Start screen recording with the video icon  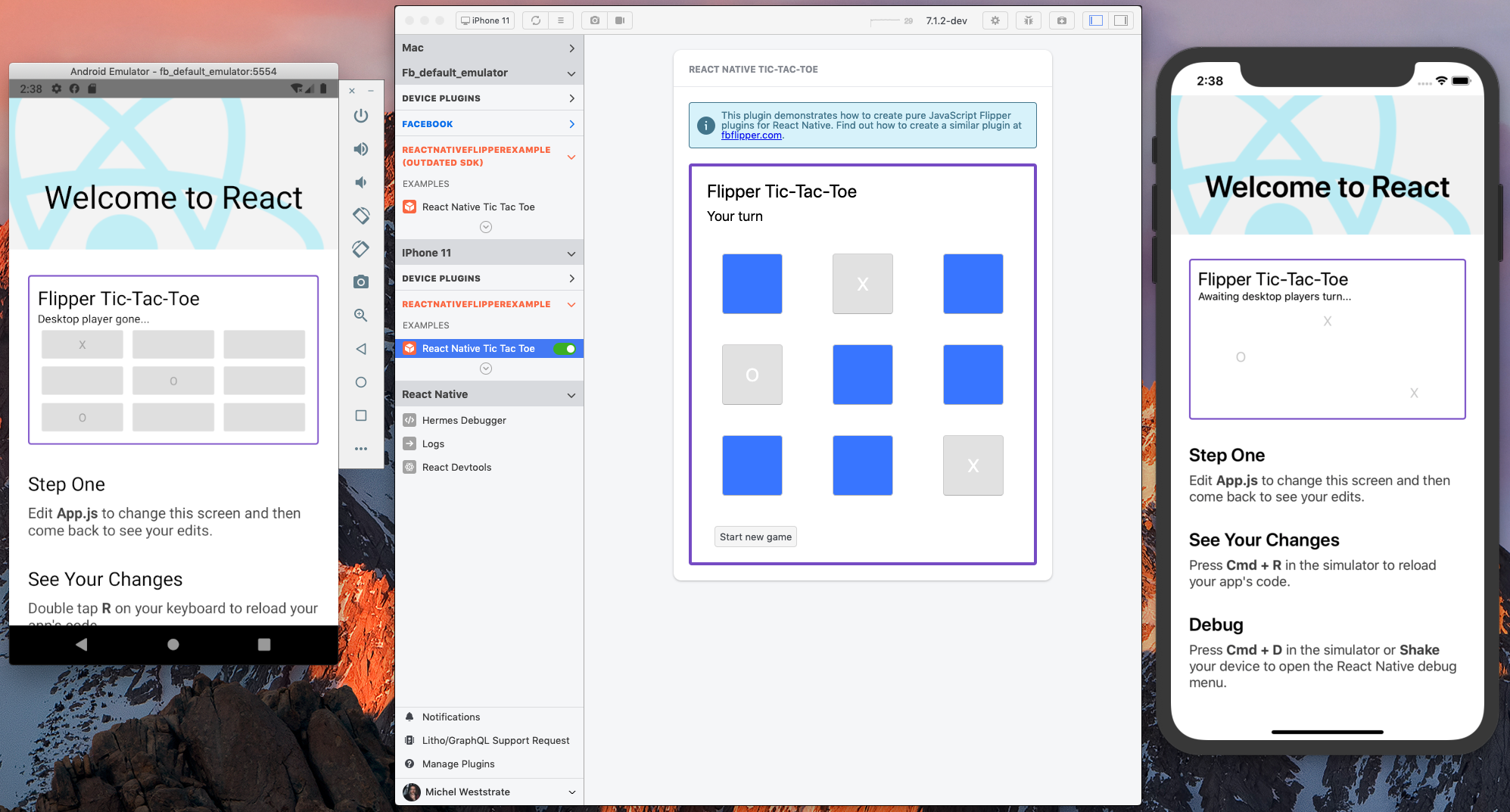[x=620, y=20]
